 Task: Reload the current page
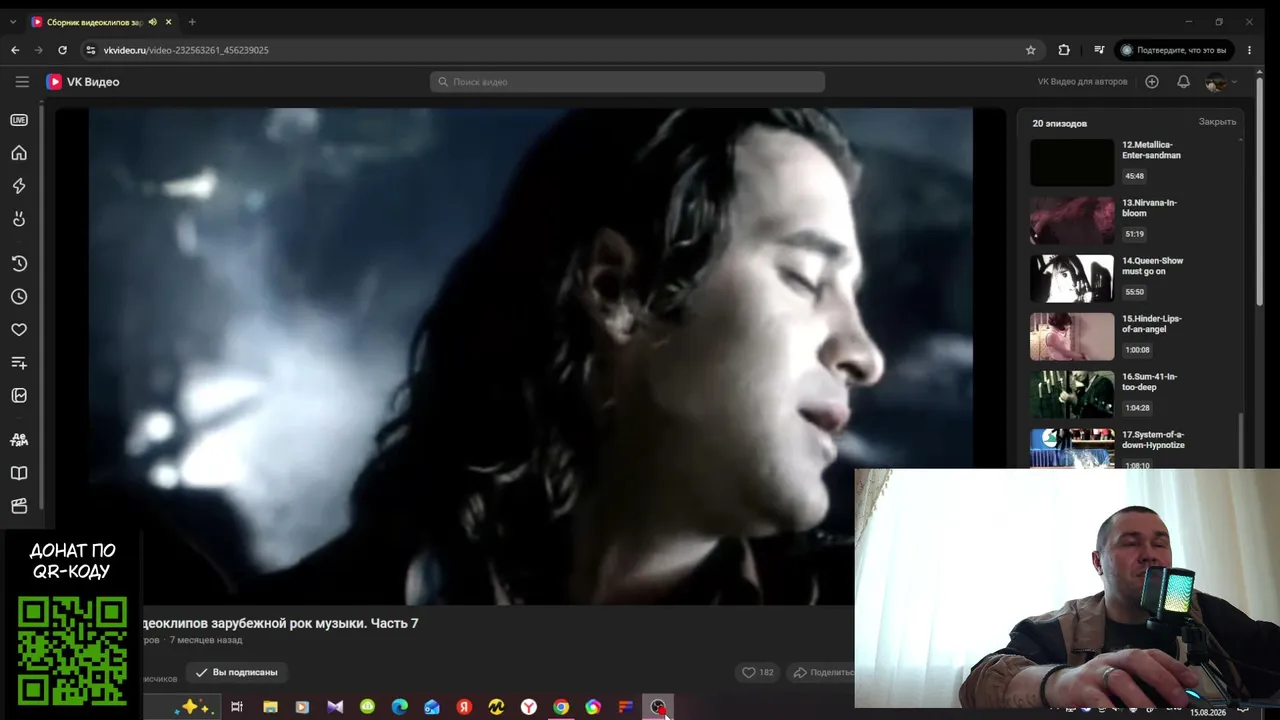pyautogui.click(x=63, y=50)
